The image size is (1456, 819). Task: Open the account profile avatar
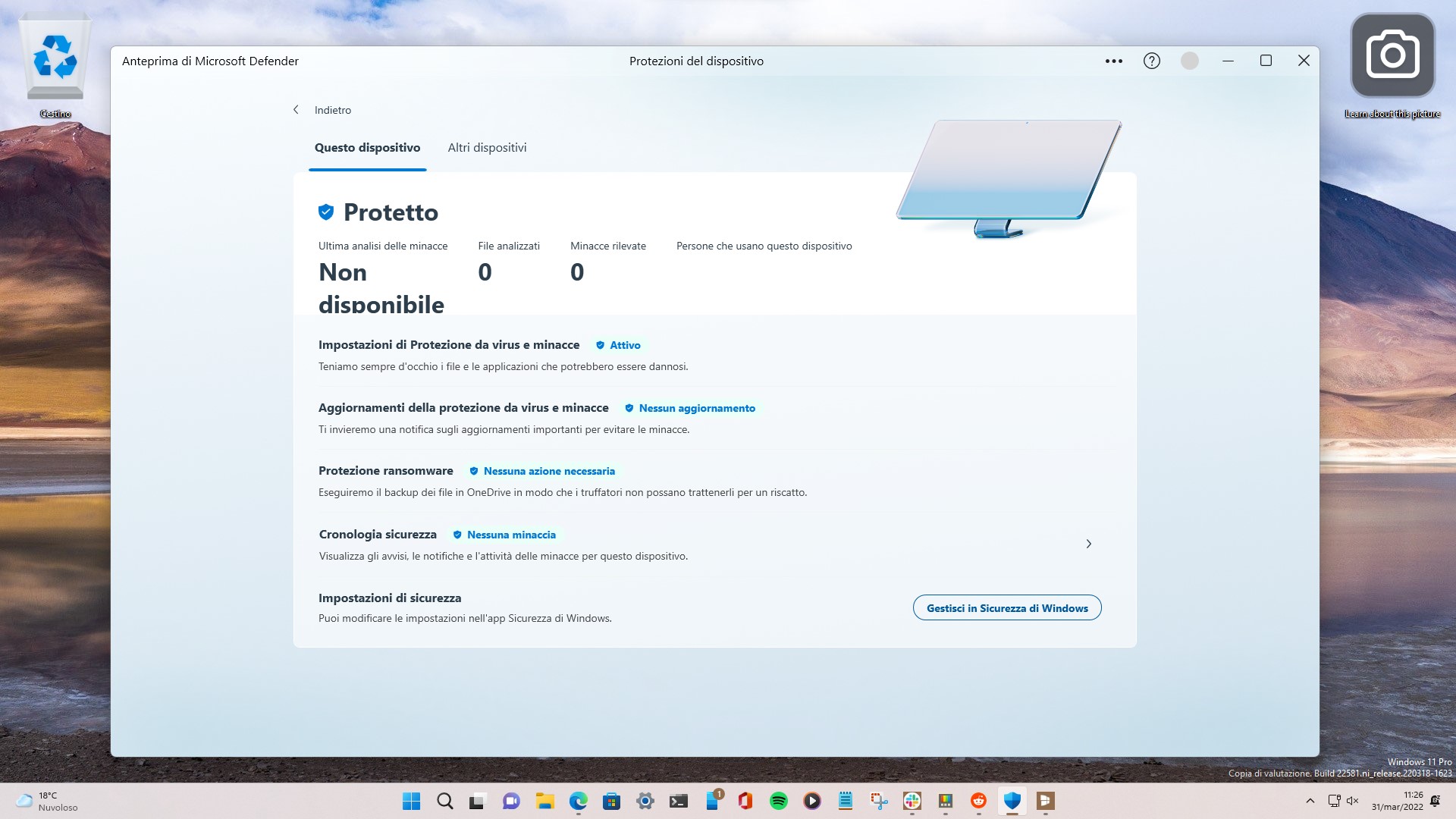tap(1189, 61)
